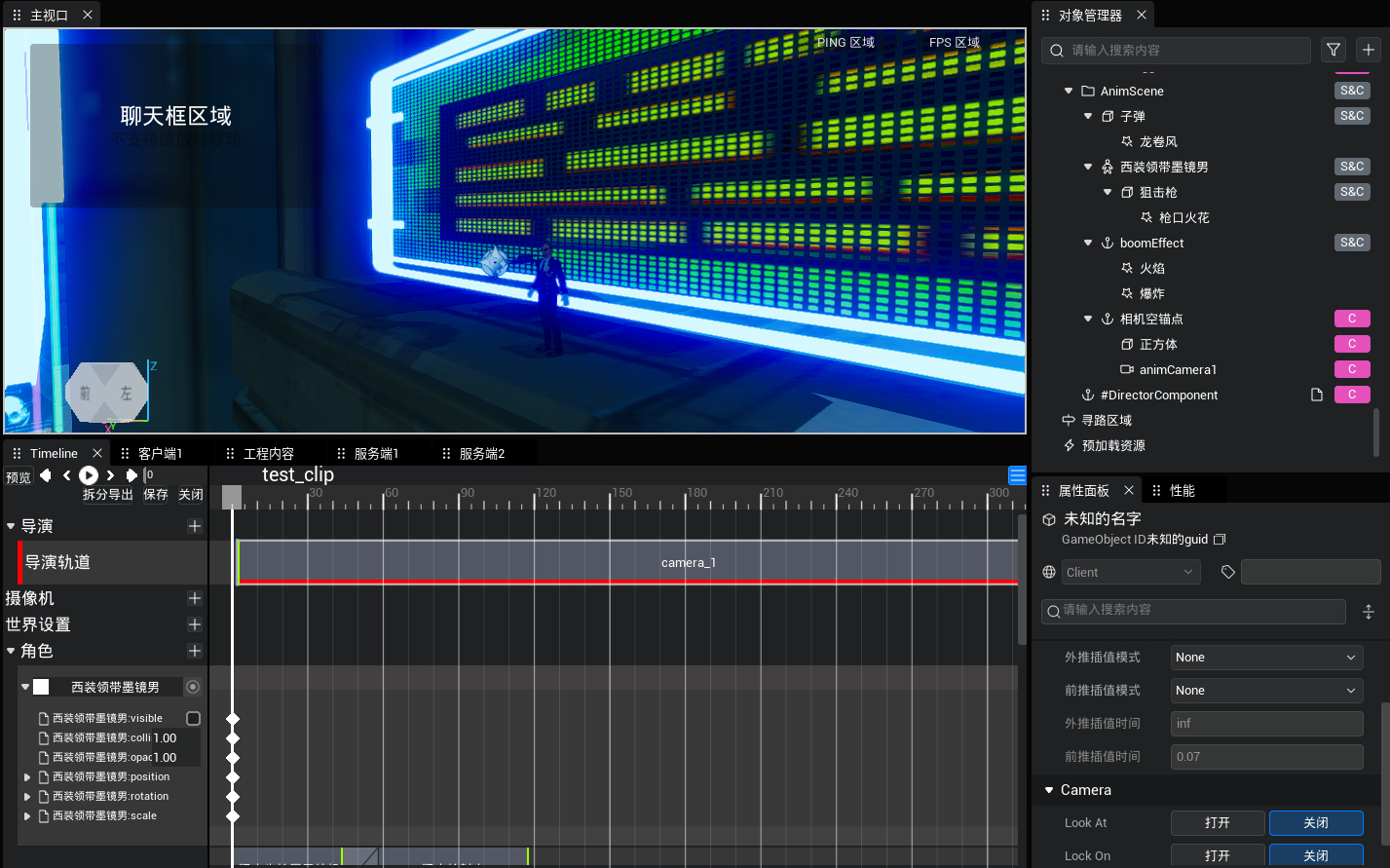This screenshot has width=1390, height=868.
Task: Collapse the Camera section
Action: [x=1049, y=790]
